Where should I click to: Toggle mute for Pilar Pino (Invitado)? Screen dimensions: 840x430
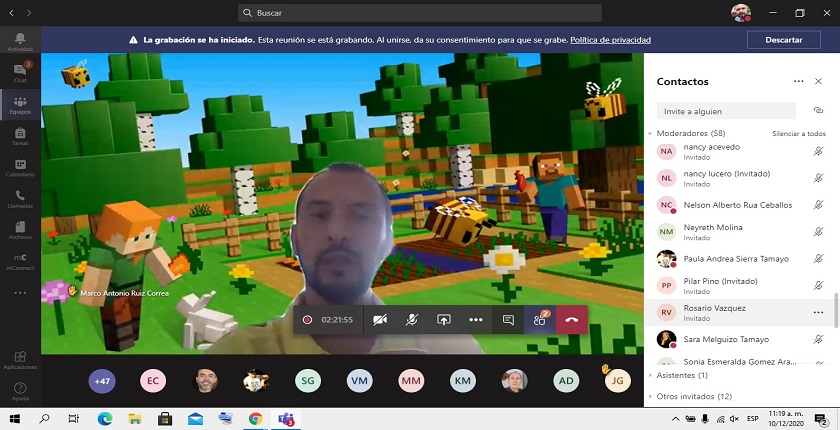coord(818,285)
